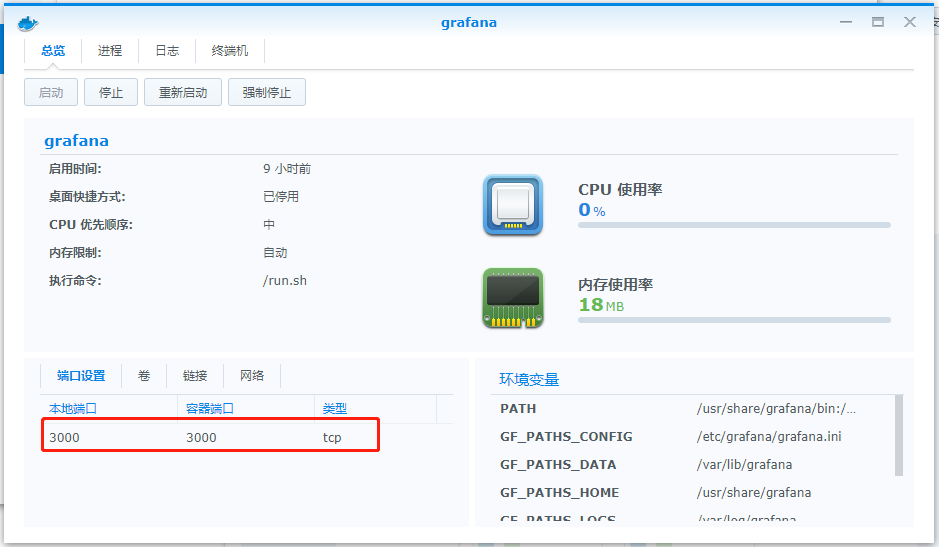Select the tcp type cell
This screenshot has width=939, height=547.
tap(332, 437)
